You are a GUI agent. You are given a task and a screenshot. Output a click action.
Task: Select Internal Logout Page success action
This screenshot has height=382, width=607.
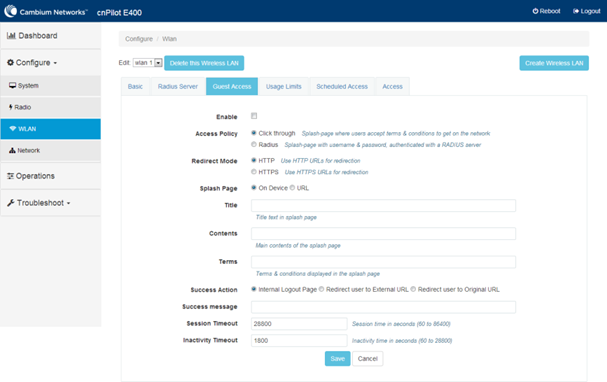tap(254, 289)
